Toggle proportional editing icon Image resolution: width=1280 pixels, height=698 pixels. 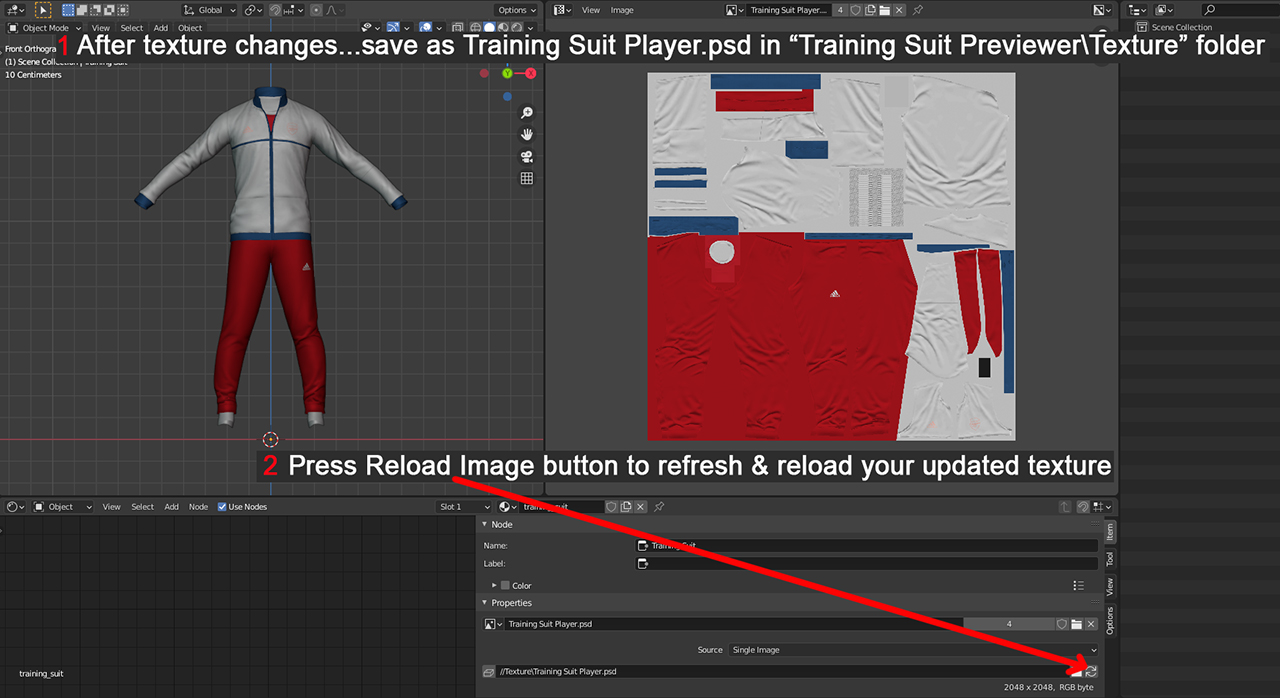pos(316,10)
